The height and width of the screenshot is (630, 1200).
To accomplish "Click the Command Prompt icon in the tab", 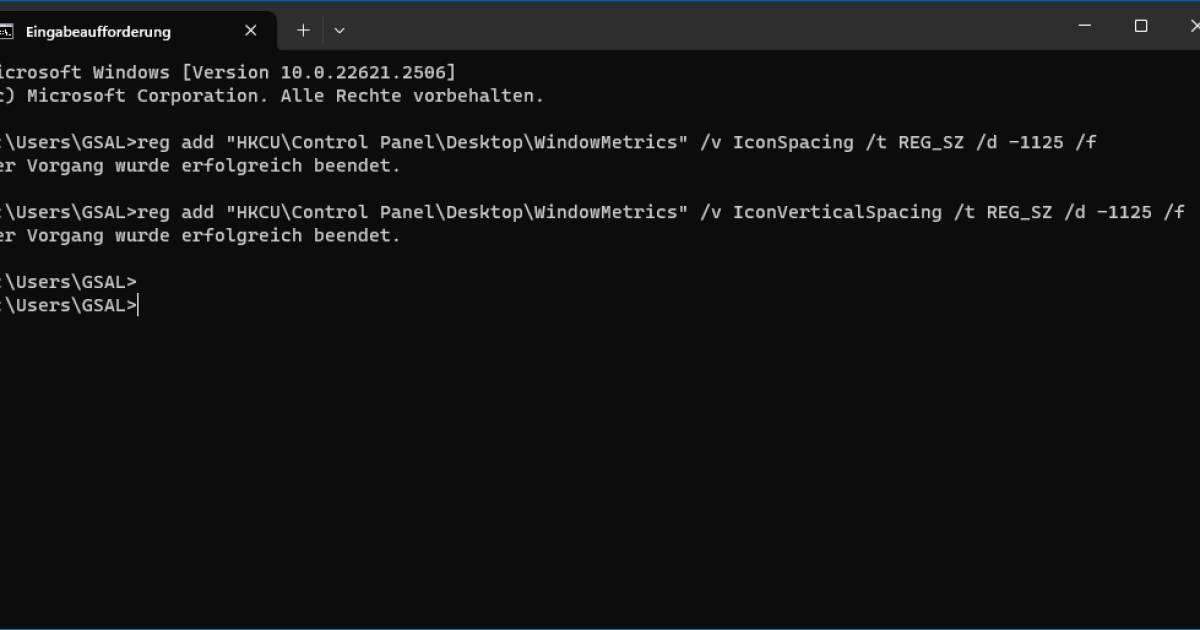I will pos(6,31).
